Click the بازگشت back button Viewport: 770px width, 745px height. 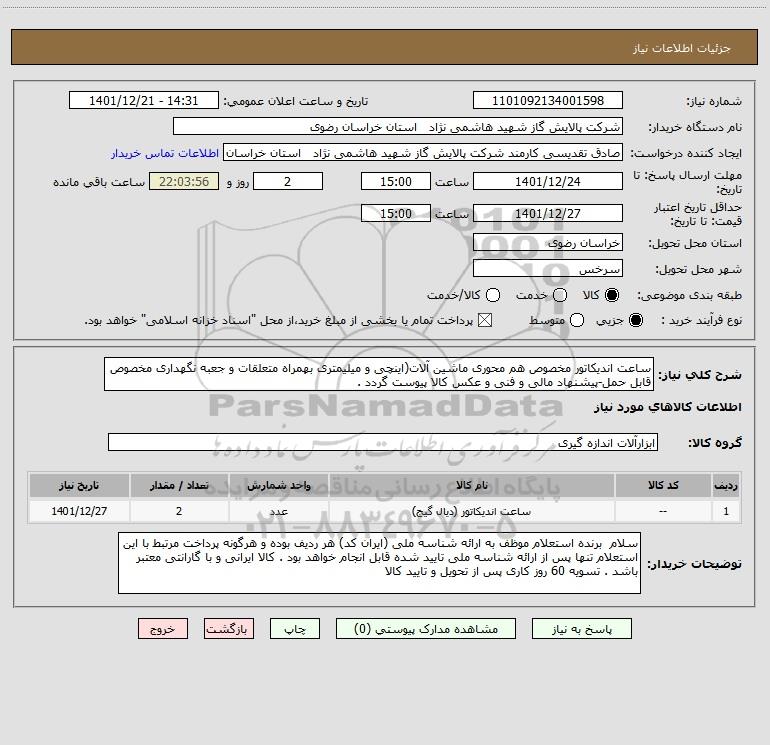(229, 629)
